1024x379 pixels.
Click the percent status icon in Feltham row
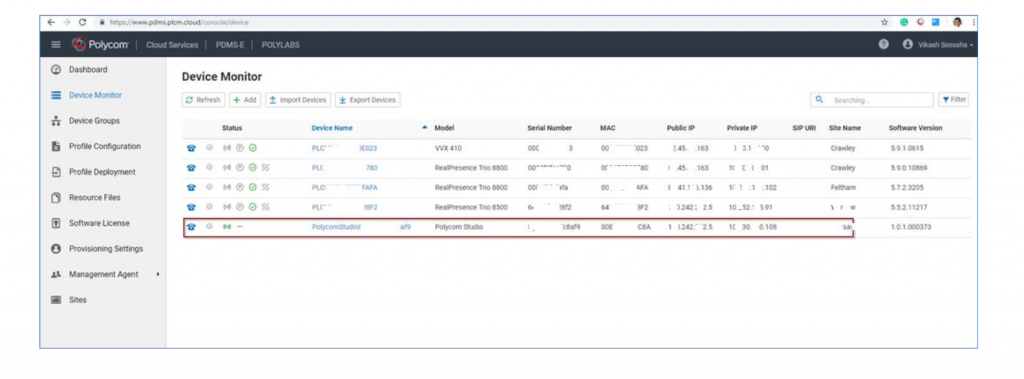click(x=265, y=188)
